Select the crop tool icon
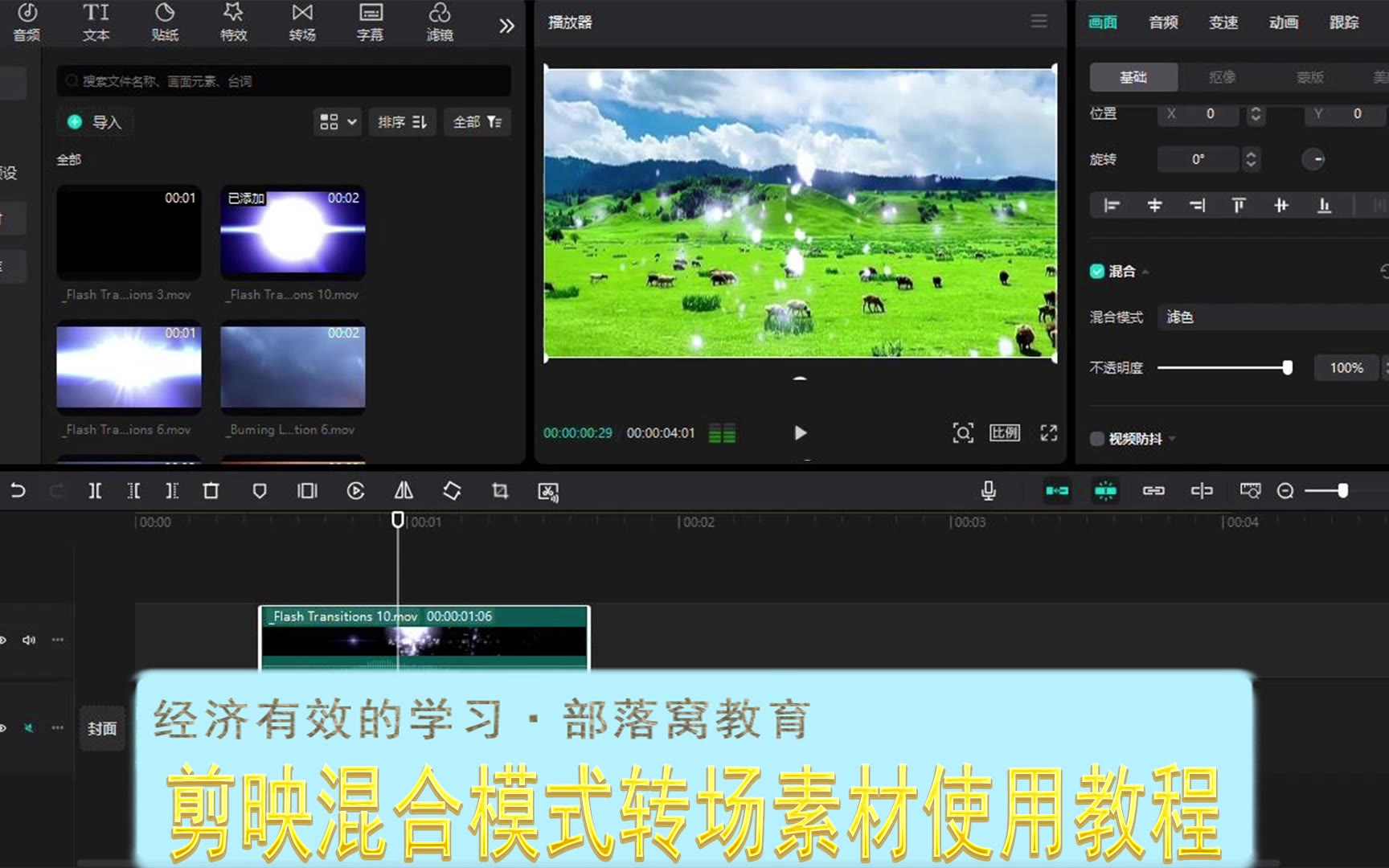 [x=500, y=491]
